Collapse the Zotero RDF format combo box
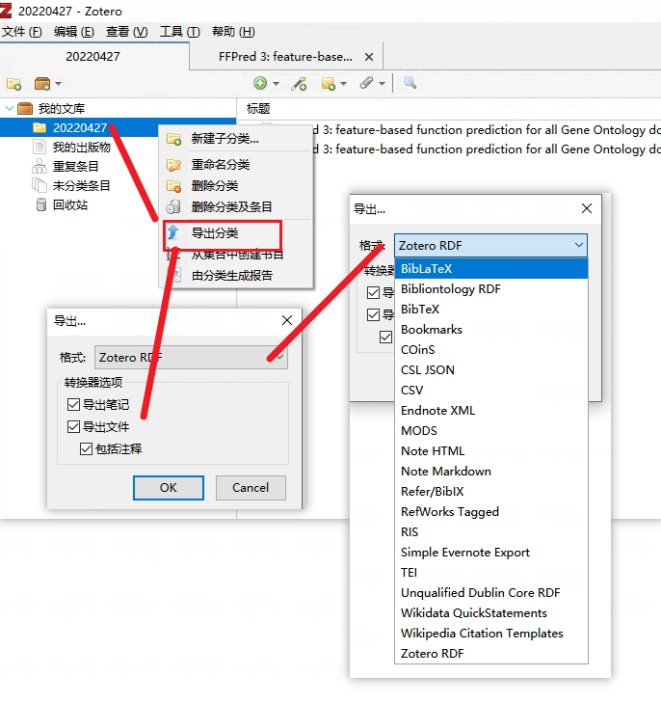The width and height of the screenshot is (661, 703). point(491,245)
